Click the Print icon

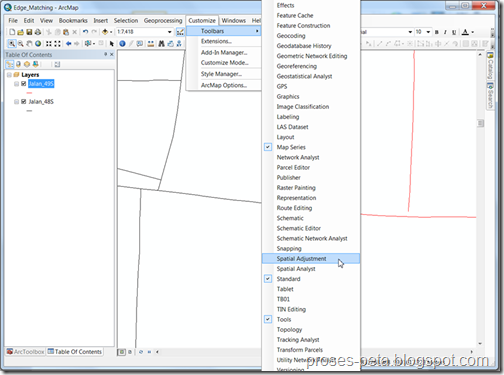[x=38, y=32]
